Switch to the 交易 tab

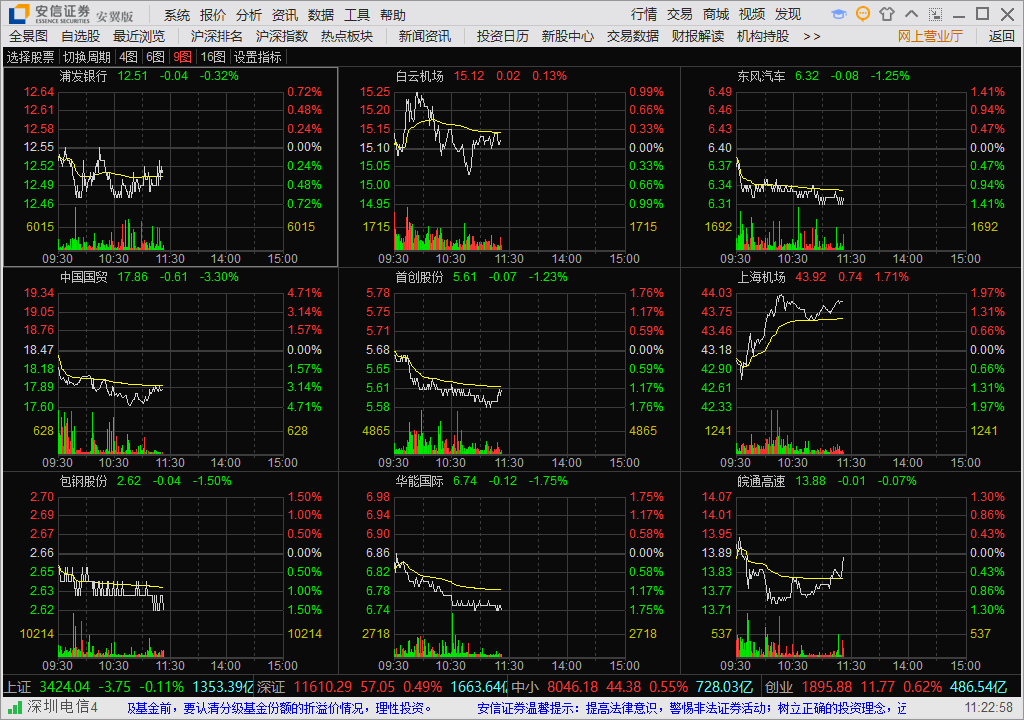680,14
